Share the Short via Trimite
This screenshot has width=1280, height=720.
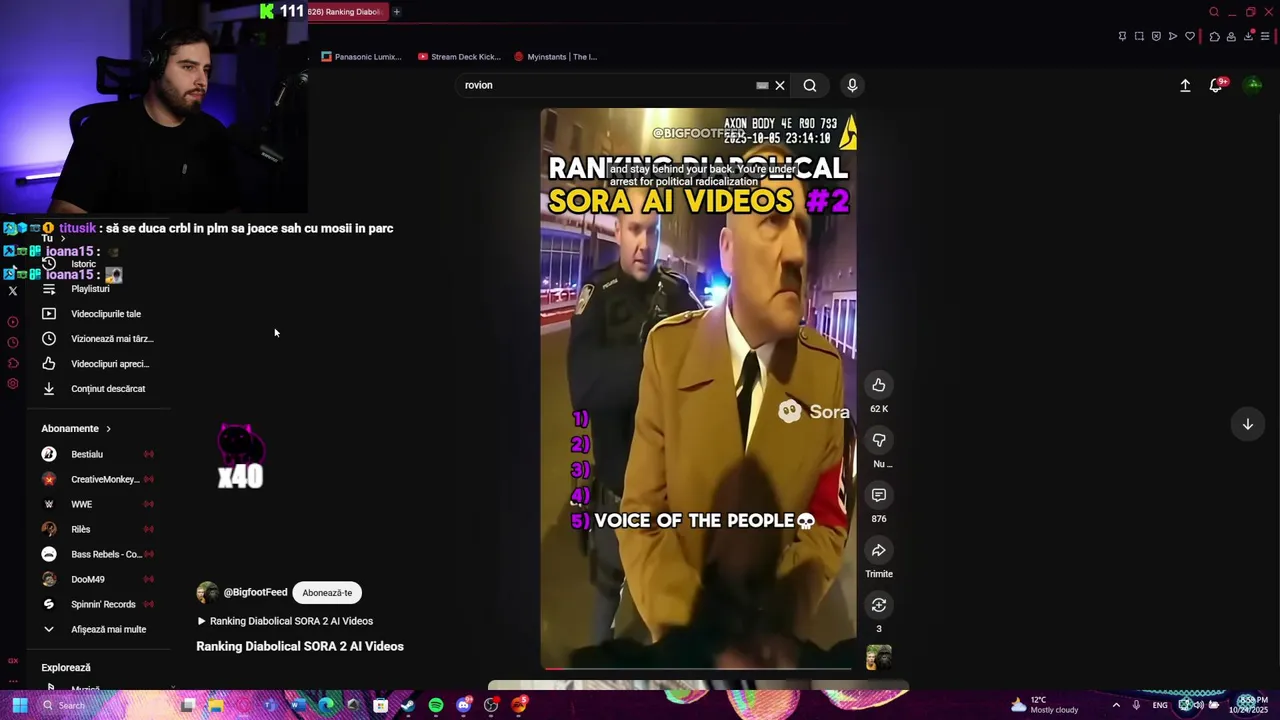pos(878,550)
